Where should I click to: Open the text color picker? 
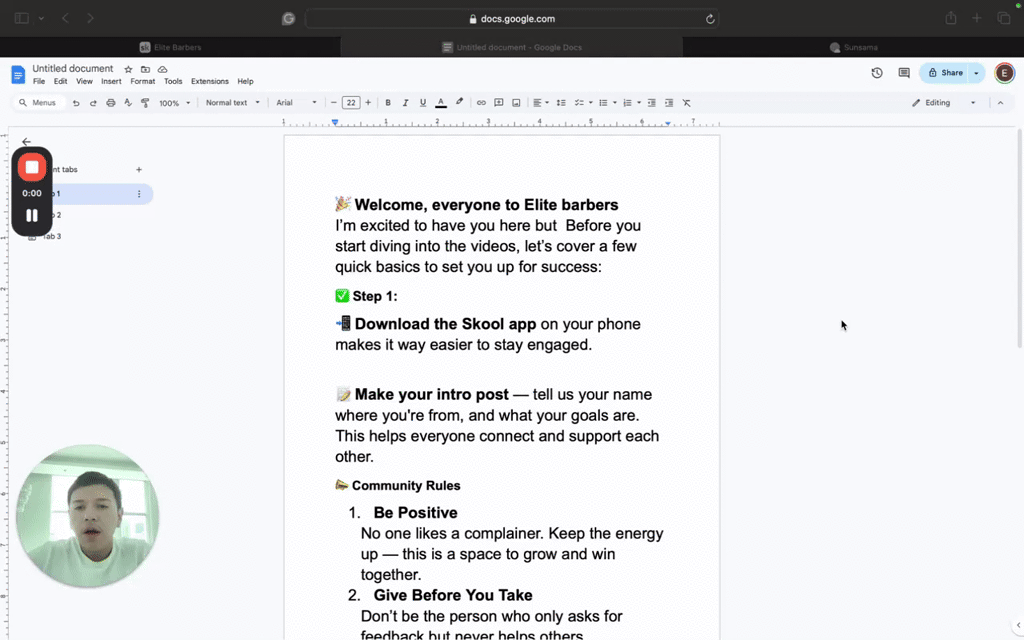point(441,103)
